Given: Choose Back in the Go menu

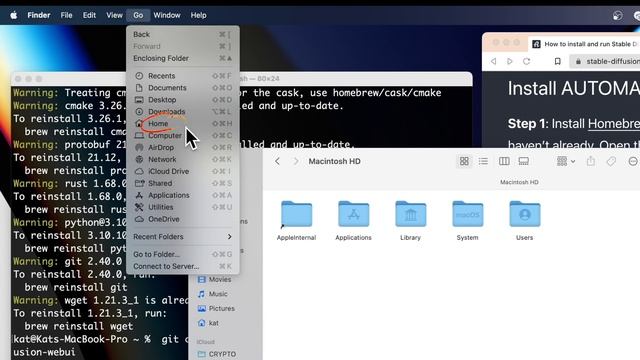Looking at the screenshot, I should [x=182, y=35].
